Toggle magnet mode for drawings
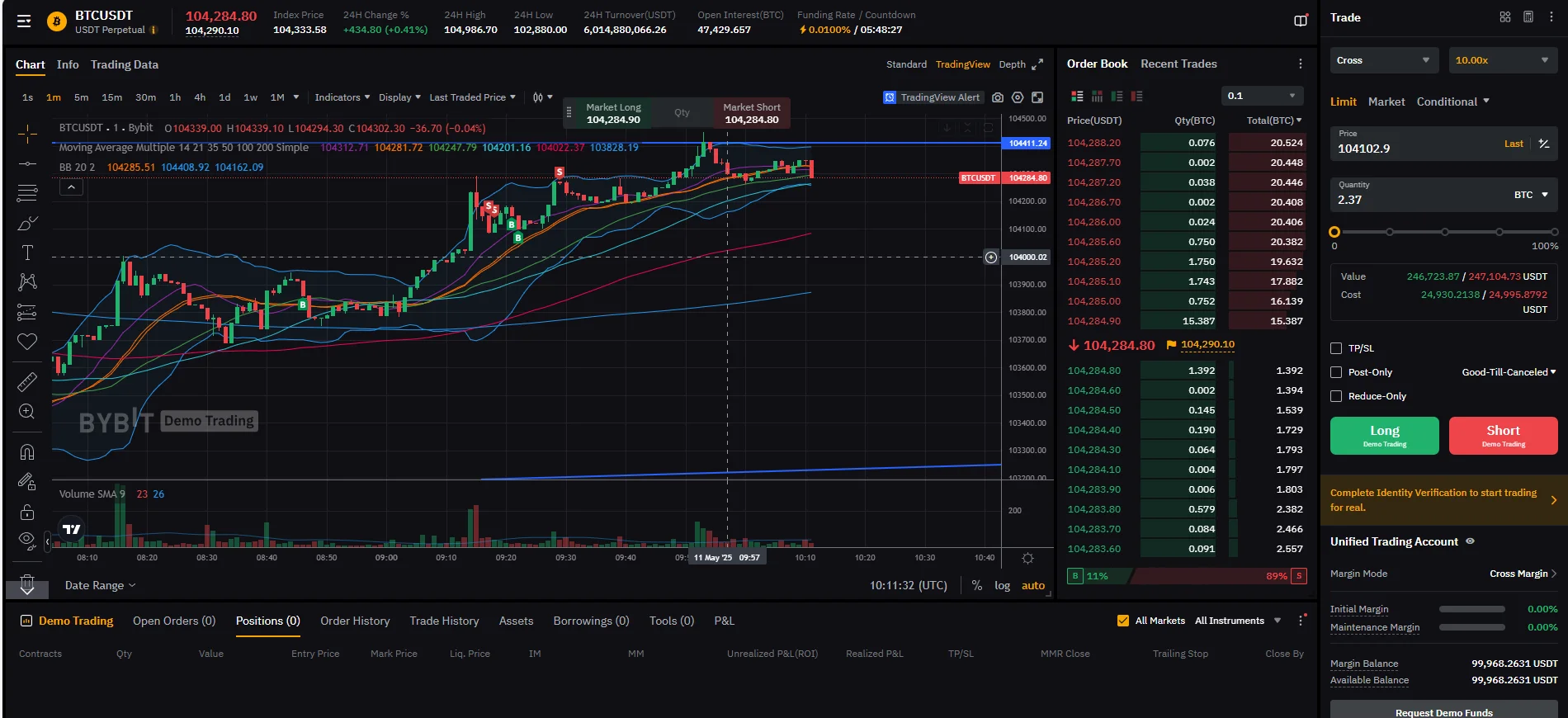This screenshot has width=1568, height=718. point(27,451)
